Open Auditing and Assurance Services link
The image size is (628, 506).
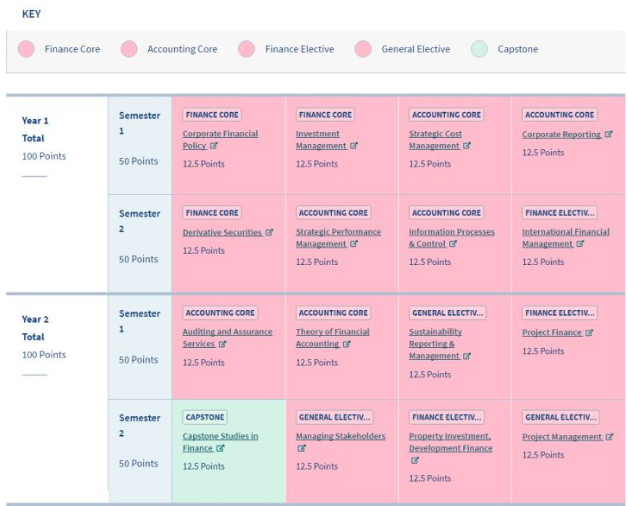click(227, 338)
